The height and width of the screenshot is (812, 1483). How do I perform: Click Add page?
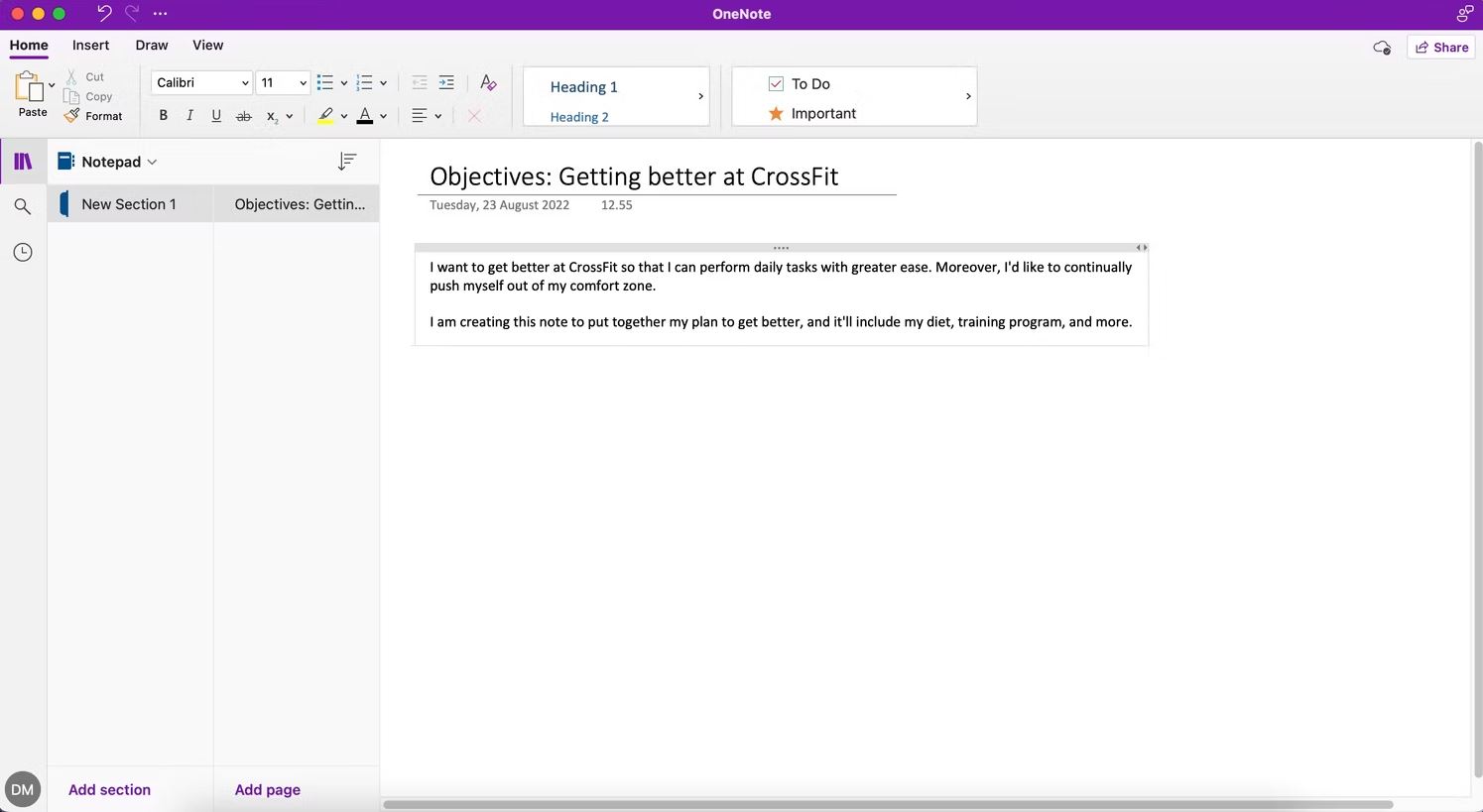pyautogui.click(x=268, y=789)
